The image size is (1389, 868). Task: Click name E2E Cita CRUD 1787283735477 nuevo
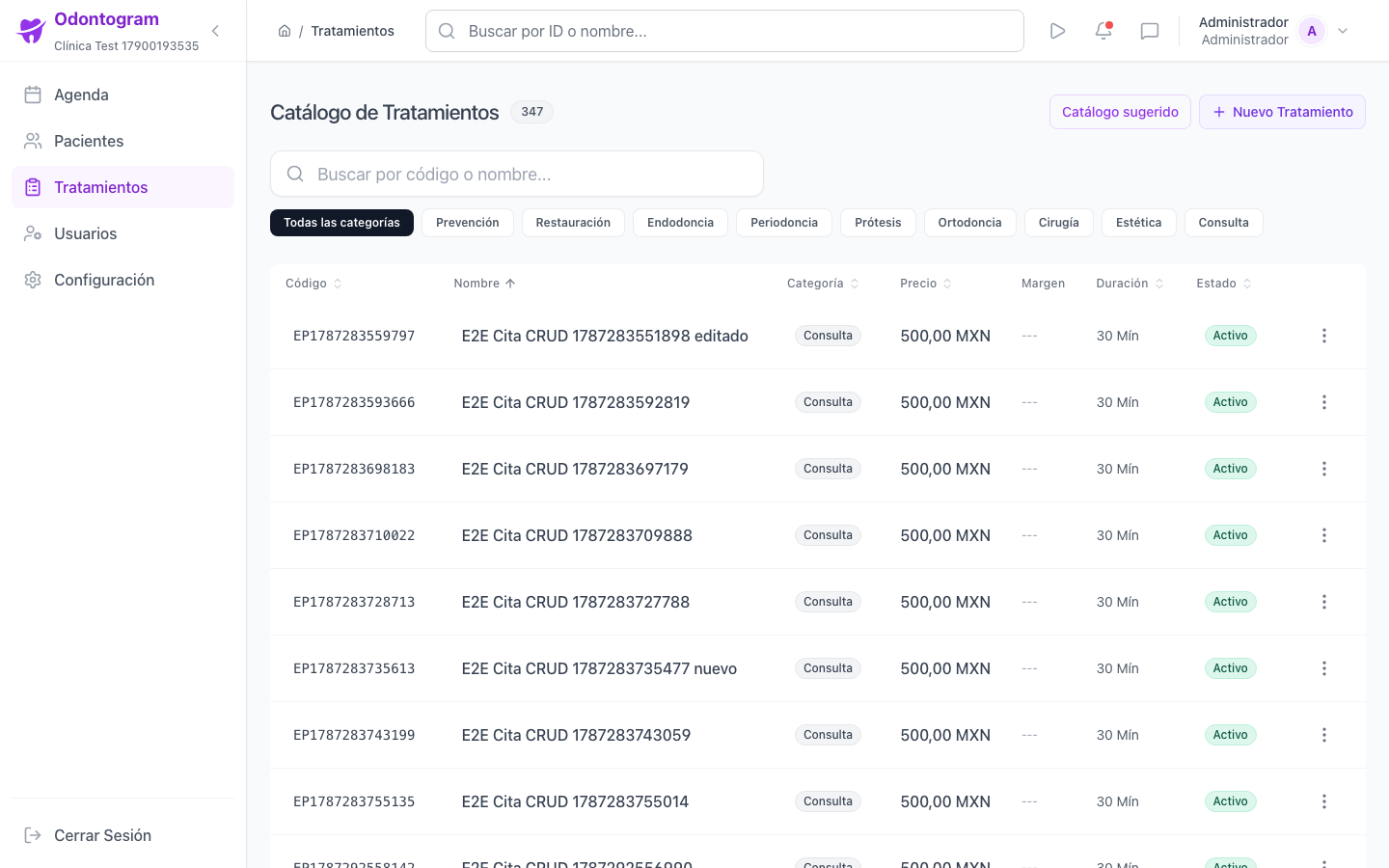[599, 668]
